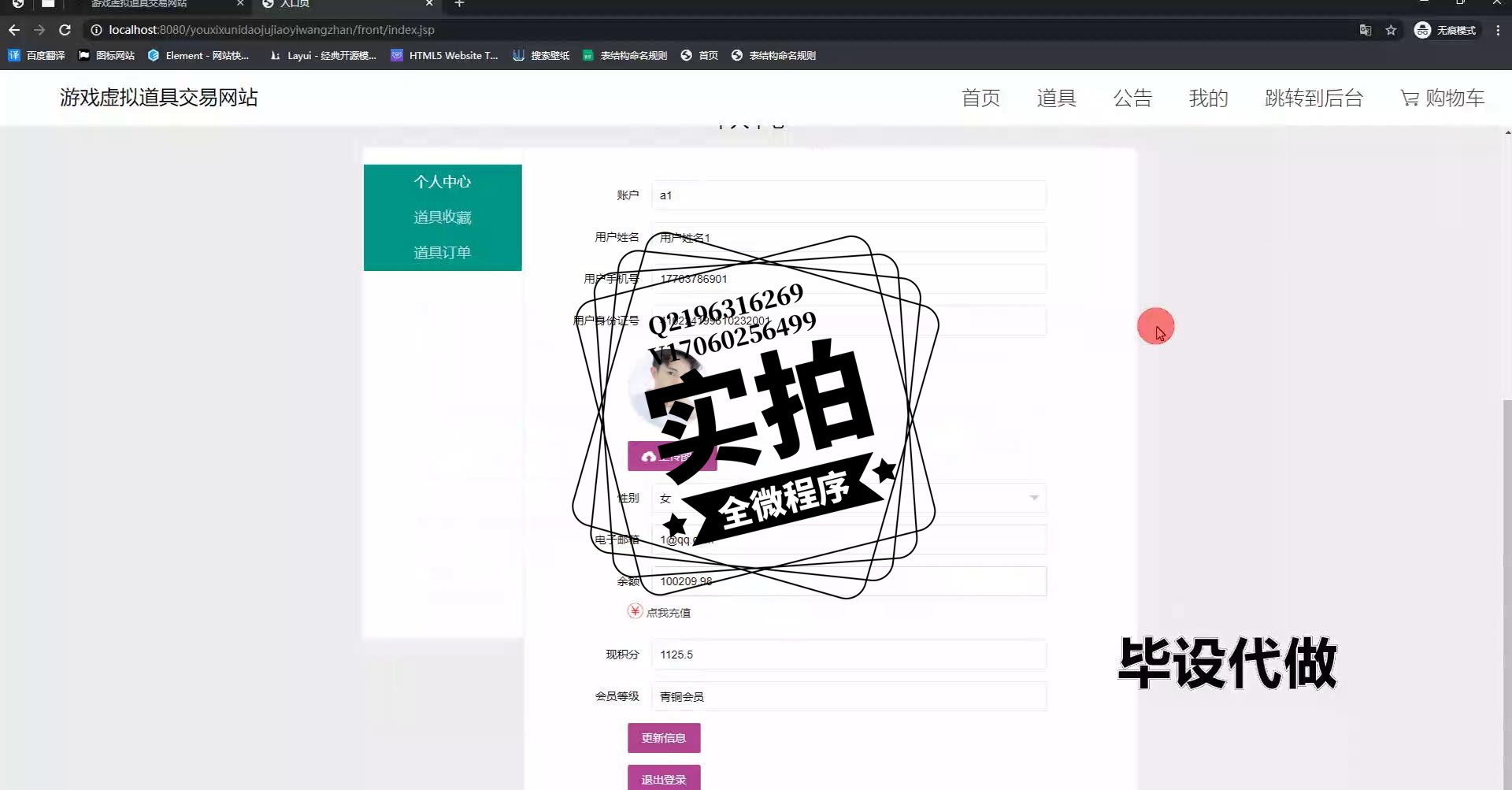Select 个人中心 in the sidebar

click(x=443, y=182)
